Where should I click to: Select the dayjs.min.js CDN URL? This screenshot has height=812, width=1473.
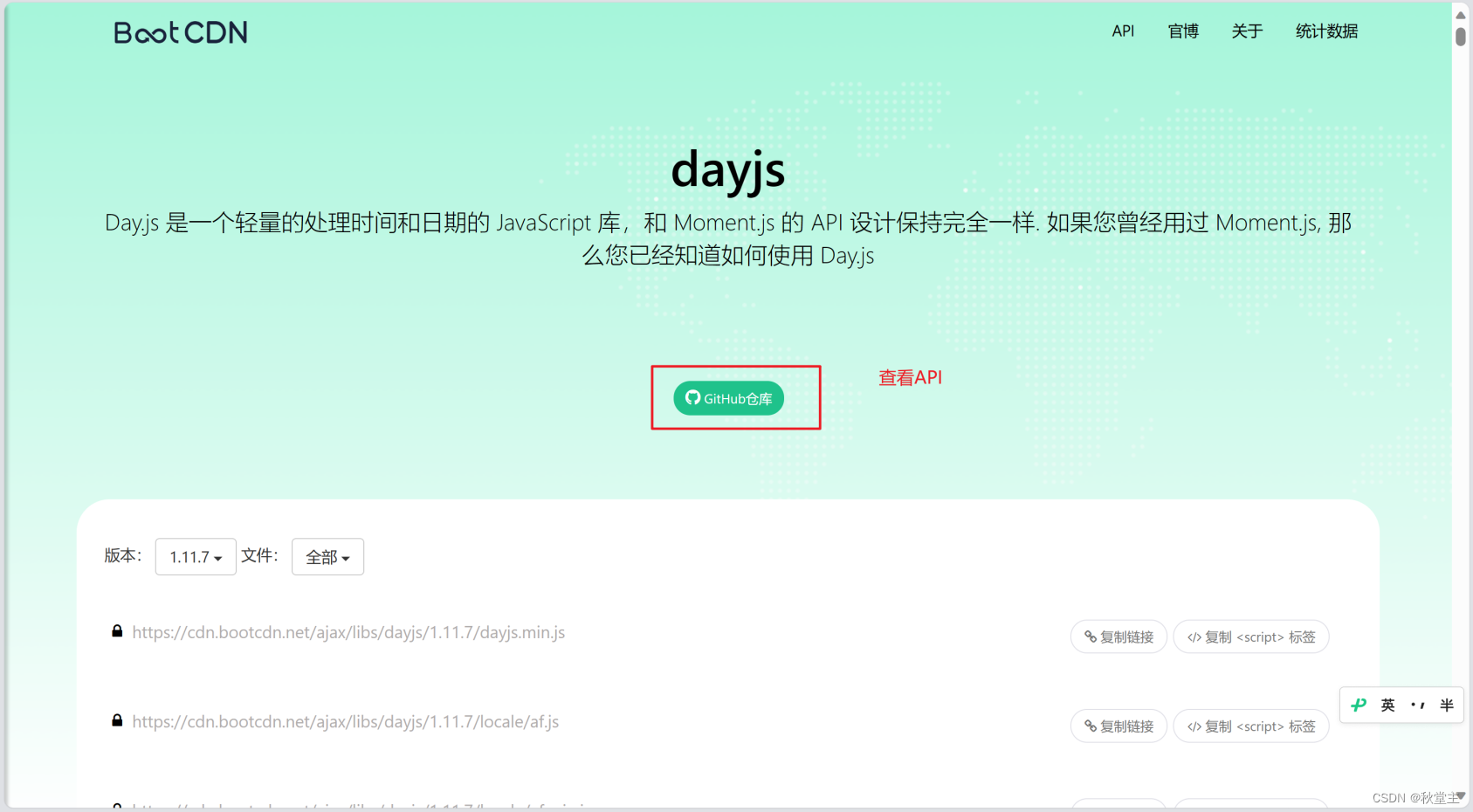click(348, 632)
